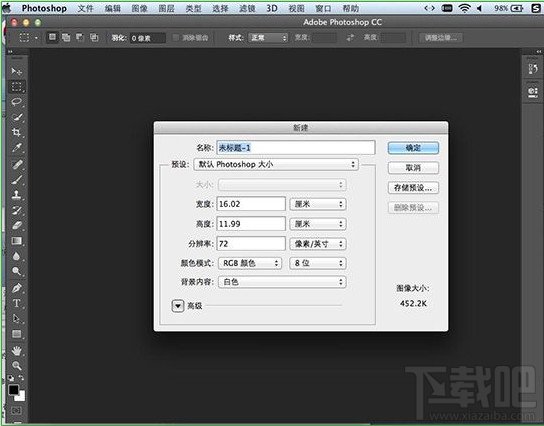Select the Path Selection tool
The width and height of the screenshot is (544, 426).
pyautogui.click(x=16, y=318)
